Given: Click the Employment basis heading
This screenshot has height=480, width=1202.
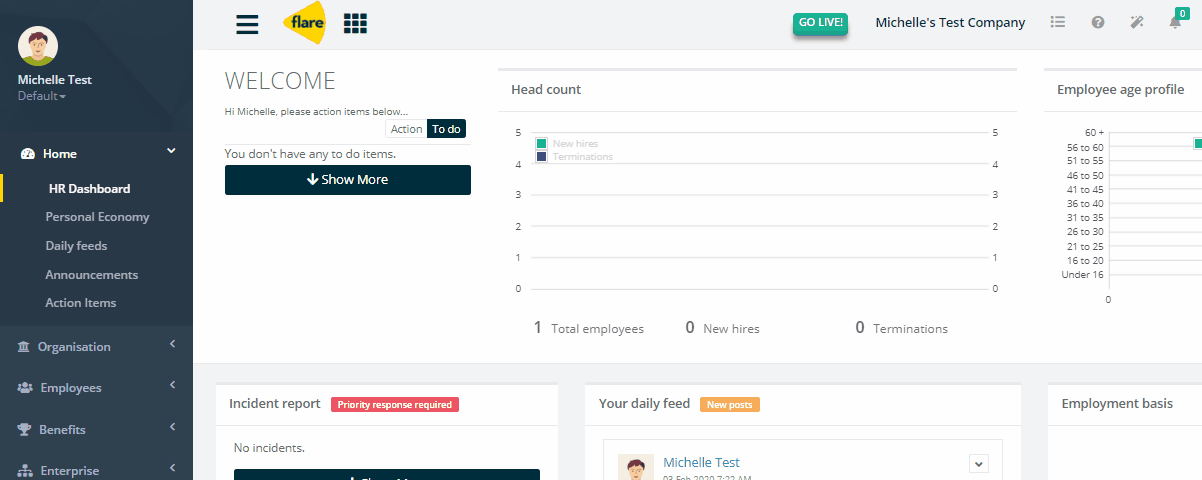Looking at the screenshot, I should tap(1117, 404).
